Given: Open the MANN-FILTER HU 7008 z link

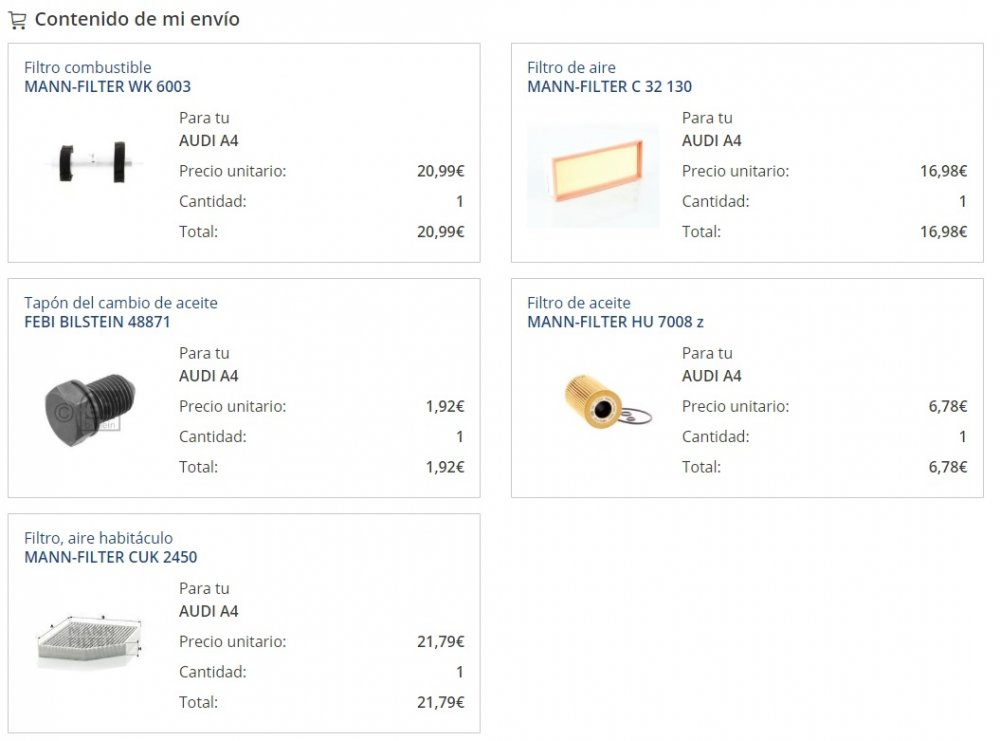Looking at the screenshot, I should point(615,322).
